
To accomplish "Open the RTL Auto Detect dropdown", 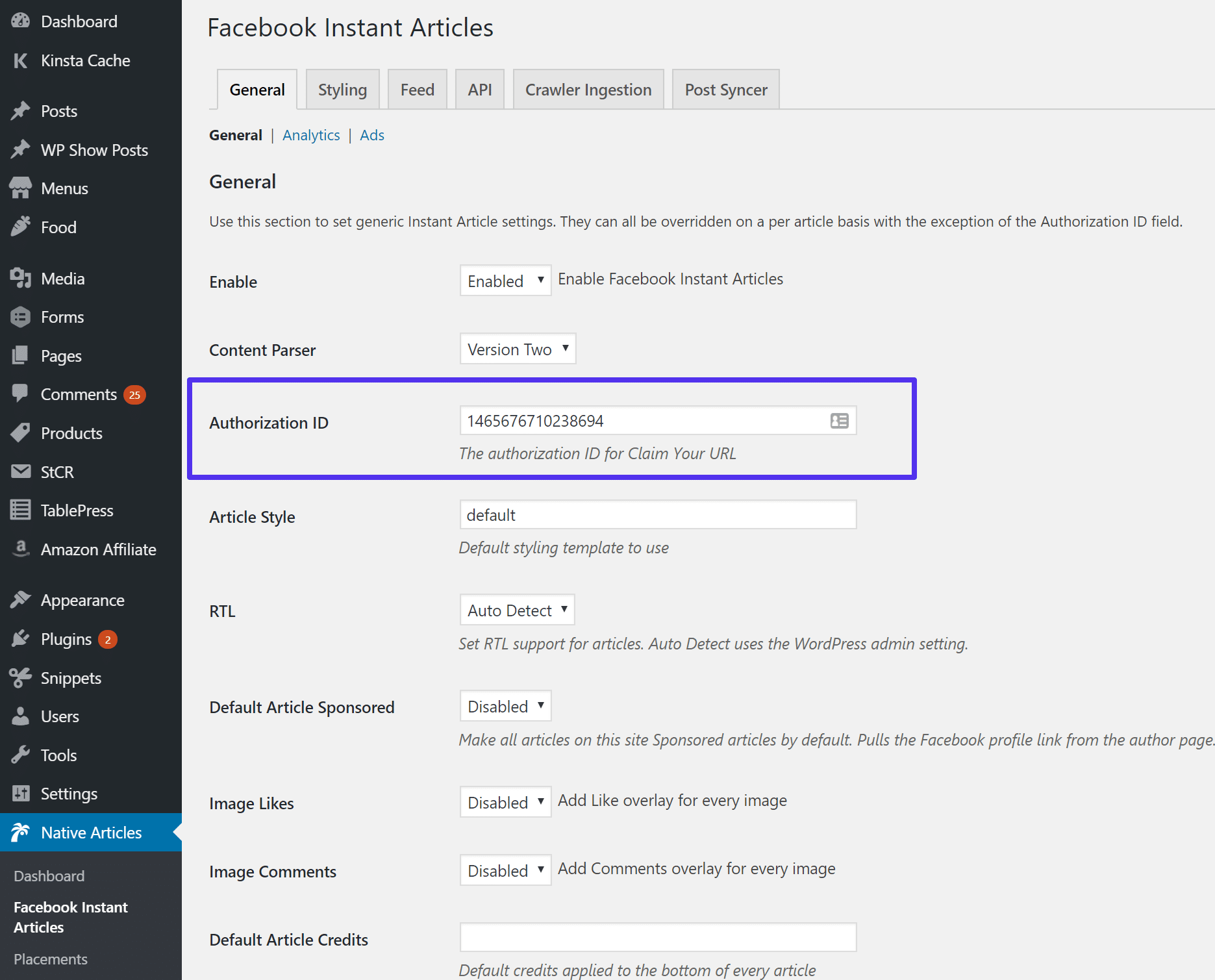I will coord(516,610).
